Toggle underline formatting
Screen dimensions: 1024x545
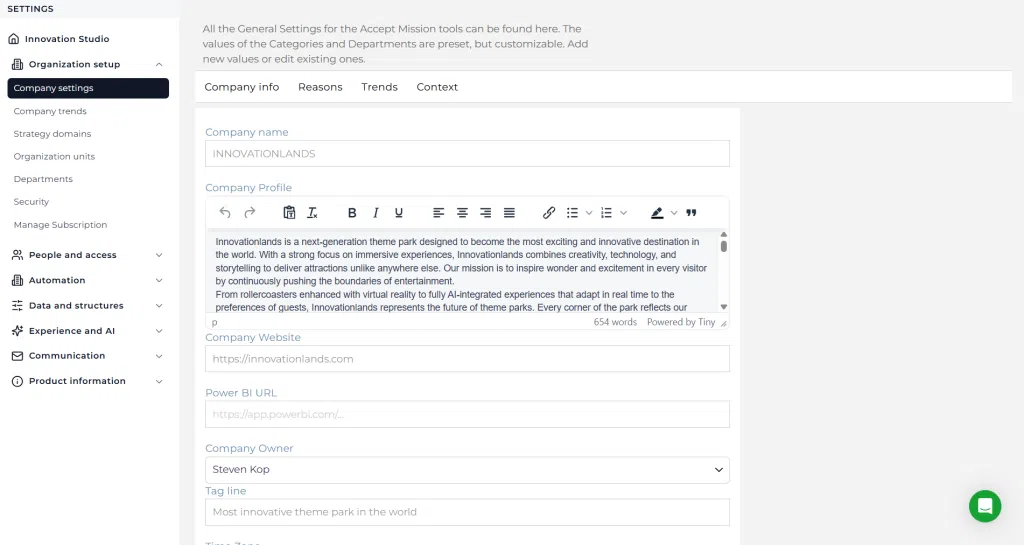point(398,213)
